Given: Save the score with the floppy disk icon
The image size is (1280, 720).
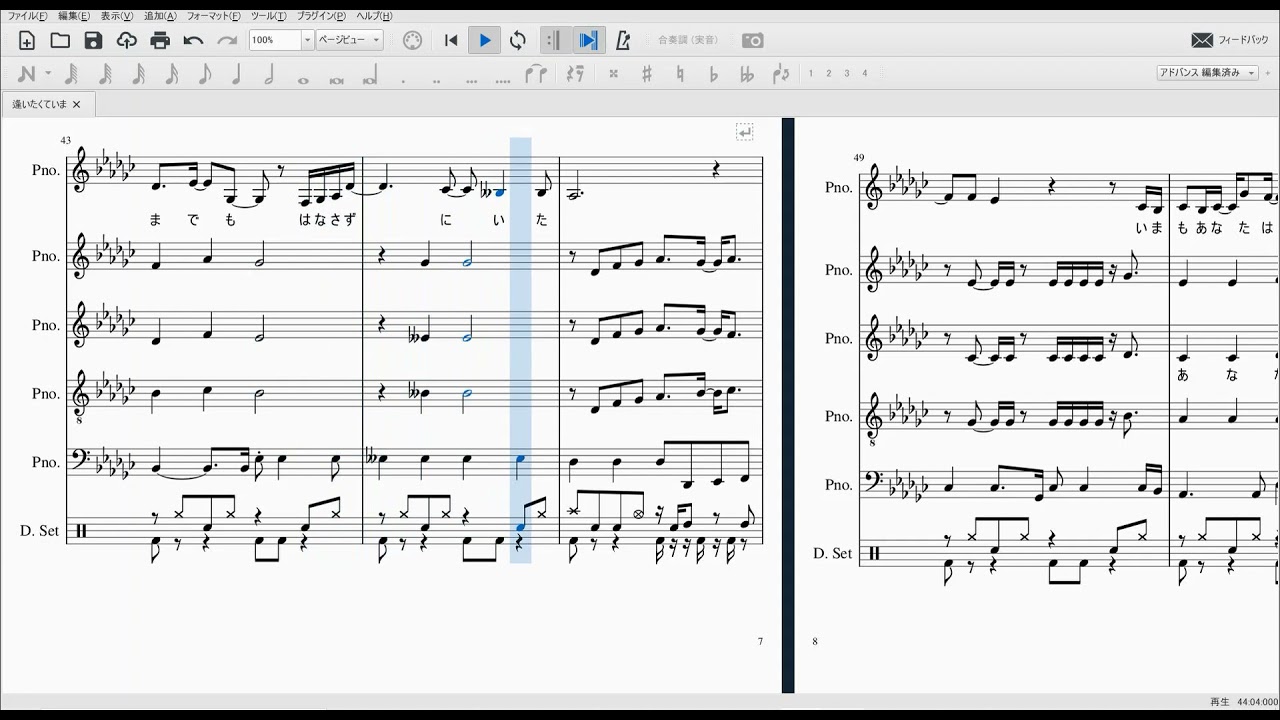Looking at the screenshot, I should tap(93, 40).
